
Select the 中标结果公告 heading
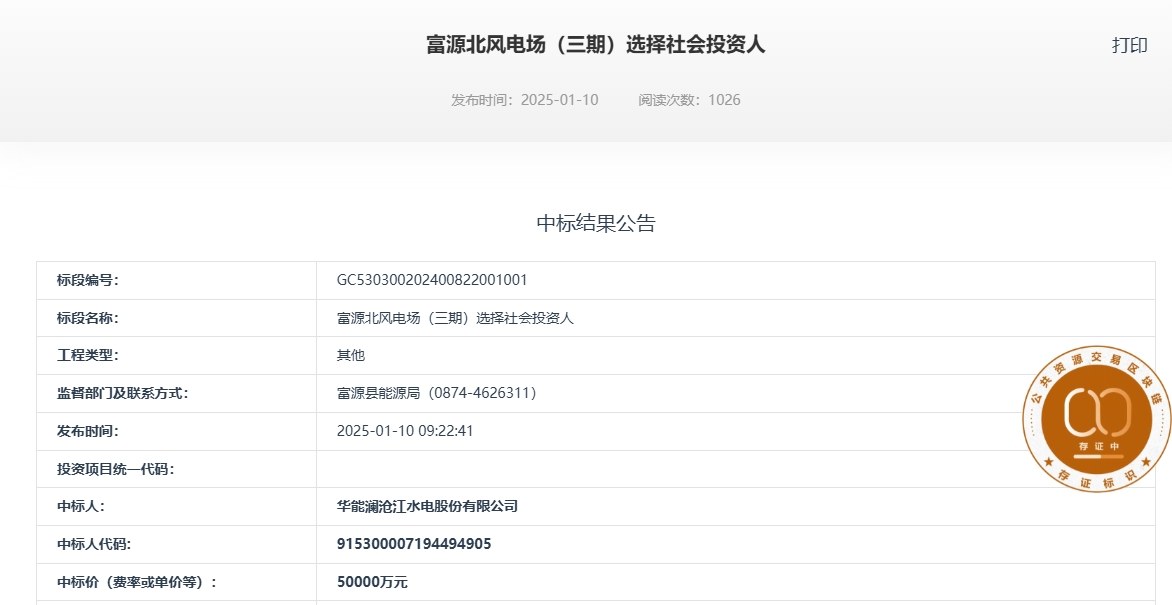596,223
